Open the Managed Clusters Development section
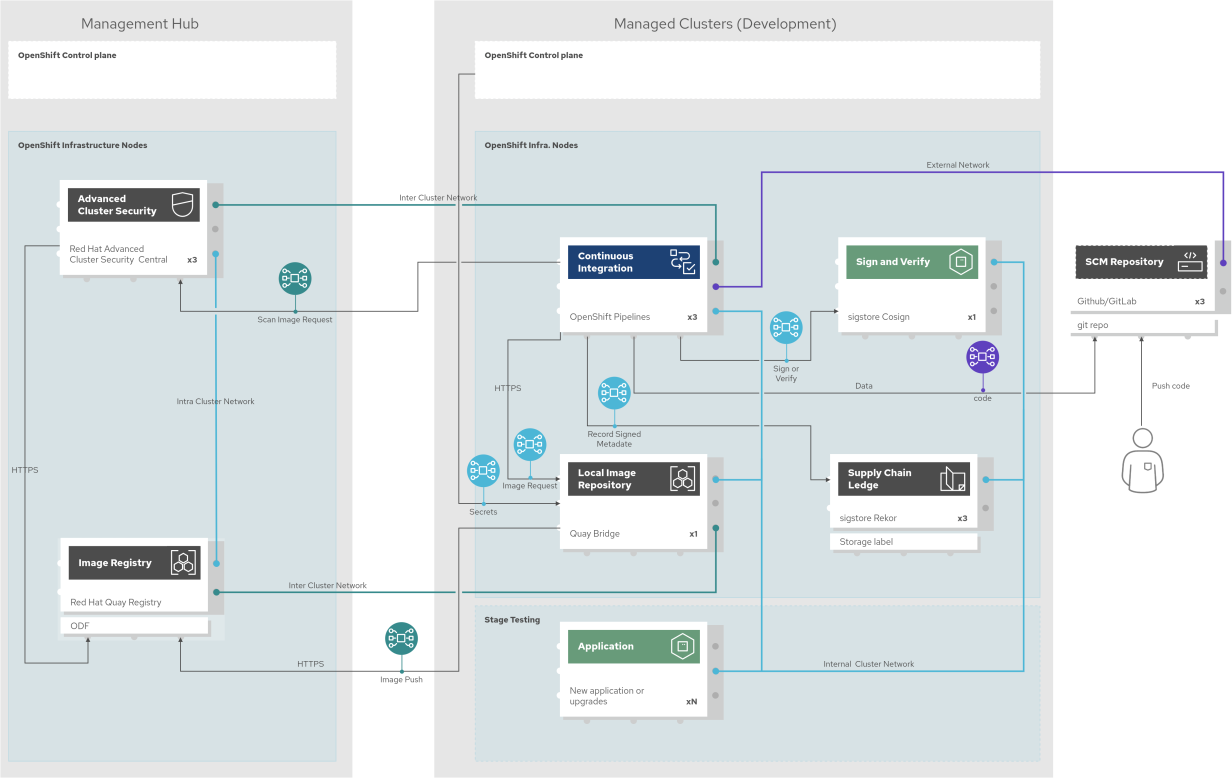 [724, 22]
